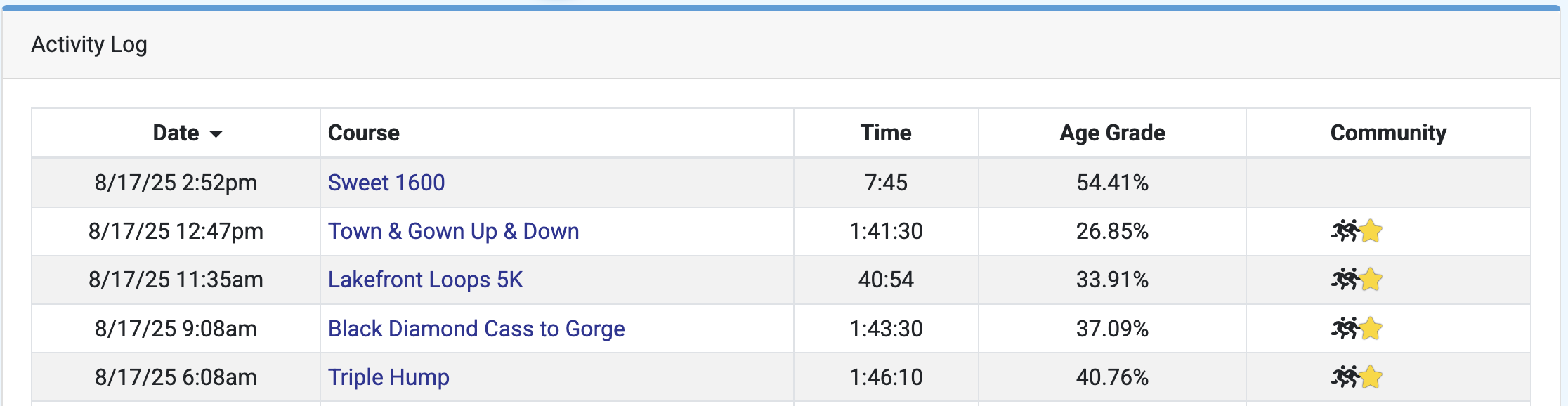Open the Lakefront Loops 5K course link
Viewport: 1568px width, 406px height.
[425, 280]
